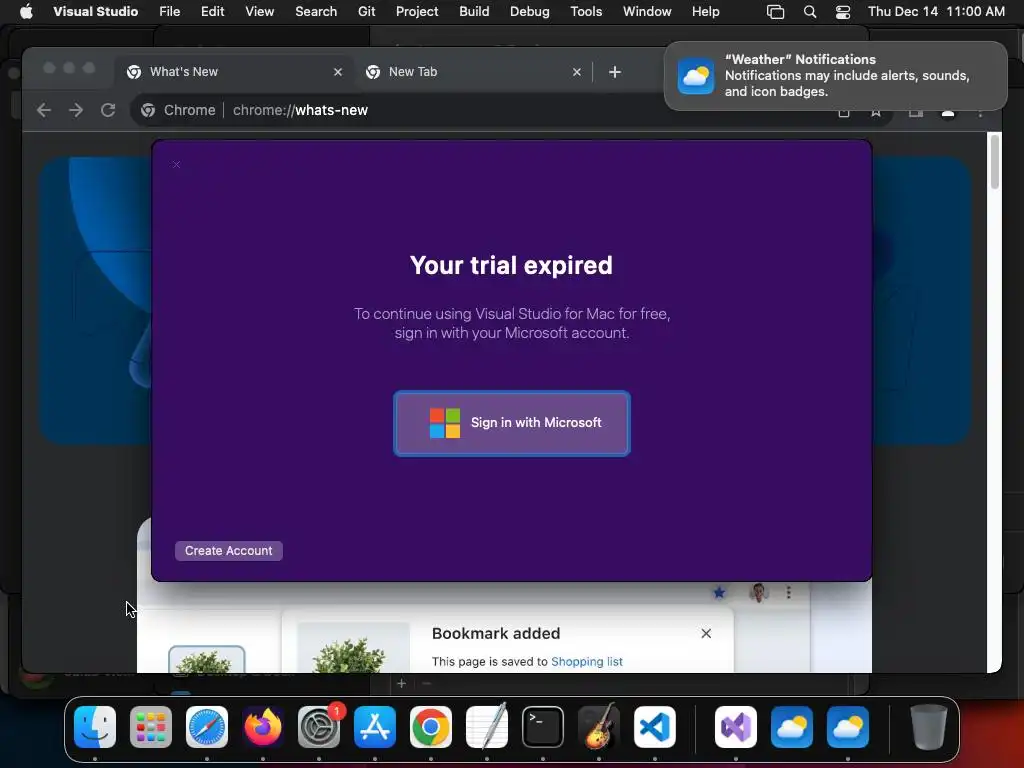Click the Chrome site info chip

tap(178, 110)
